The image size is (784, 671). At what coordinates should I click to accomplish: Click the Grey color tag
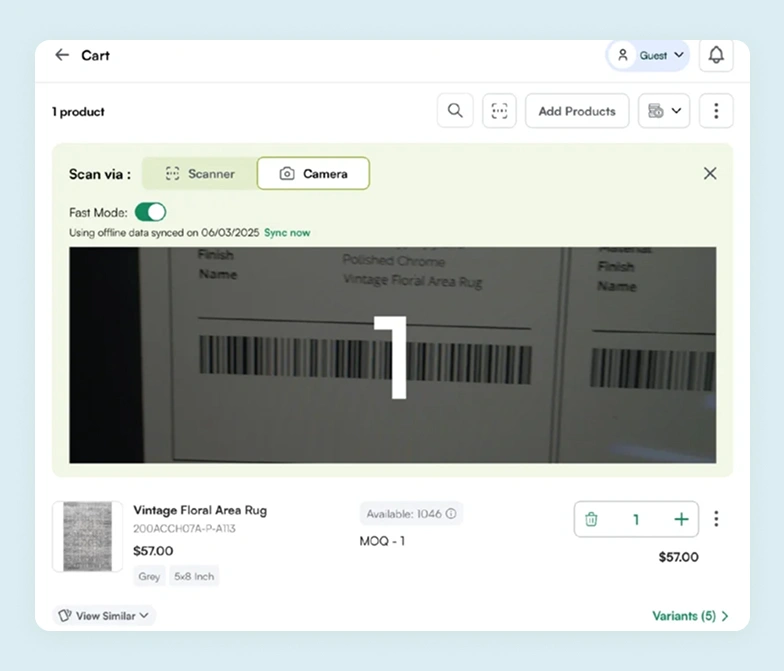pos(149,576)
